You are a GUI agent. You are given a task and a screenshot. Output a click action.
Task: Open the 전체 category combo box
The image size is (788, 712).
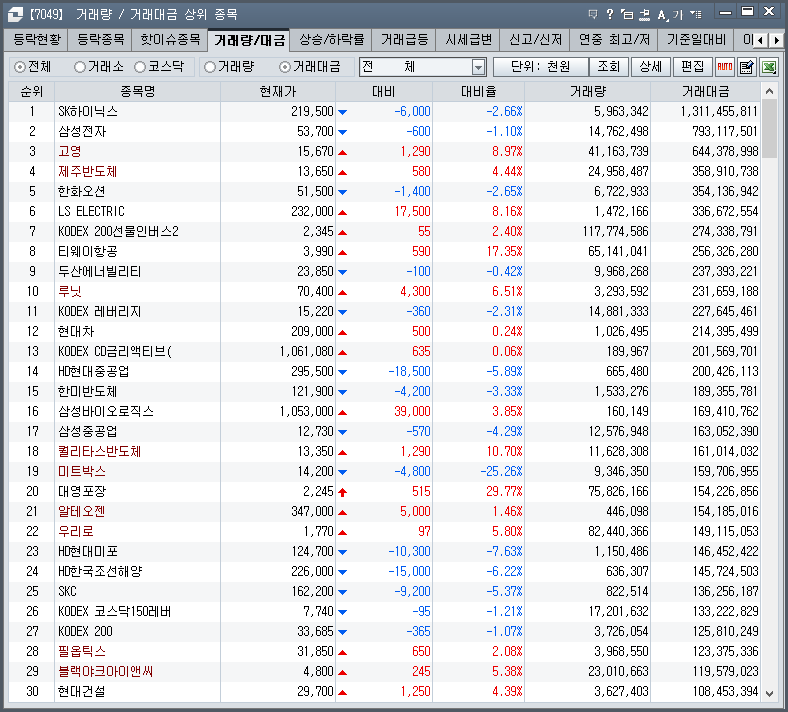(x=423, y=67)
